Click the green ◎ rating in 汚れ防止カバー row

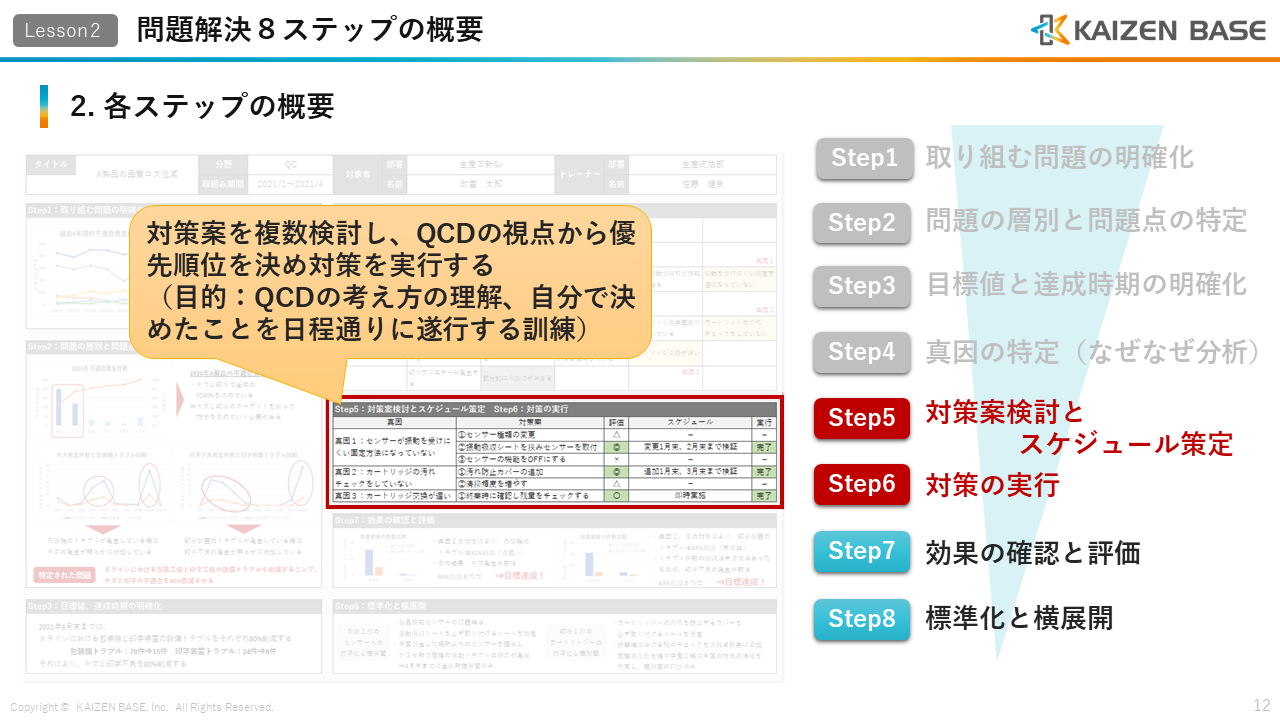(616, 472)
